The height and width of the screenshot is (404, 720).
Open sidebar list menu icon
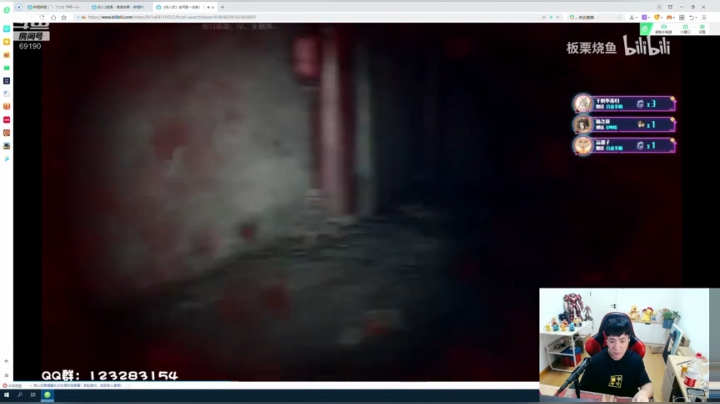pyautogui.click(x=6, y=376)
